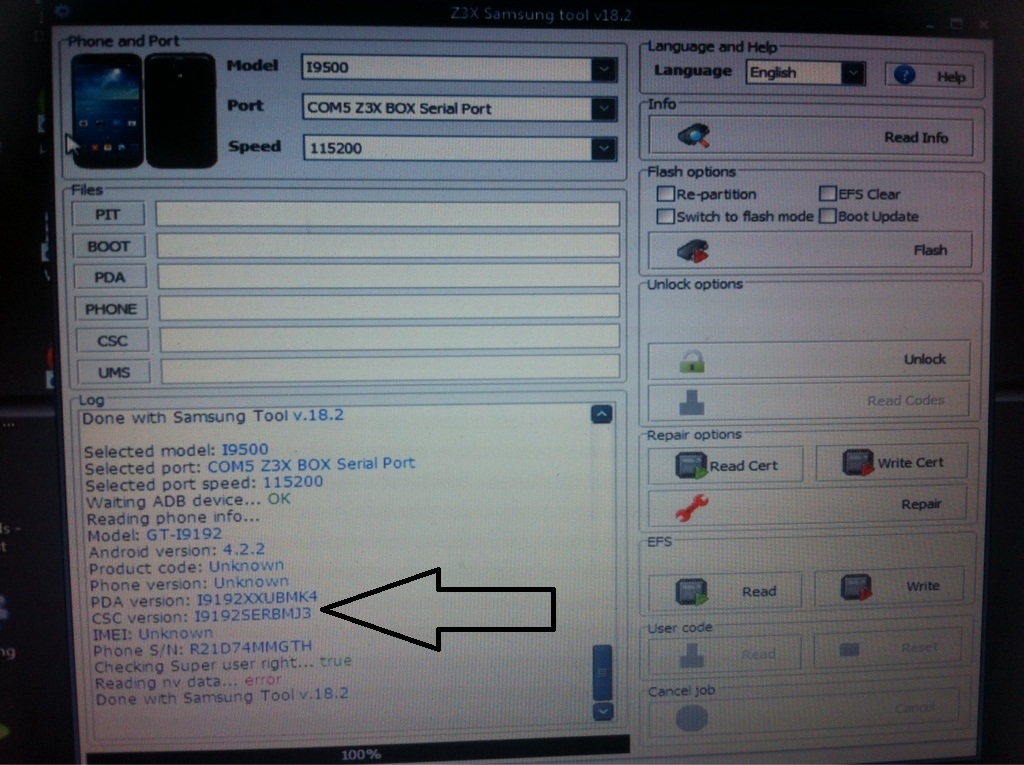Toggle the Boot Update checkbox
This screenshot has width=1024, height=765.
827,216
